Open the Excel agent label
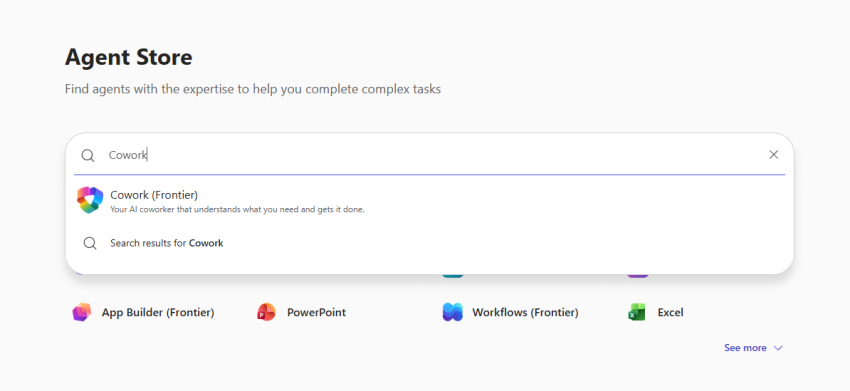 pos(671,312)
